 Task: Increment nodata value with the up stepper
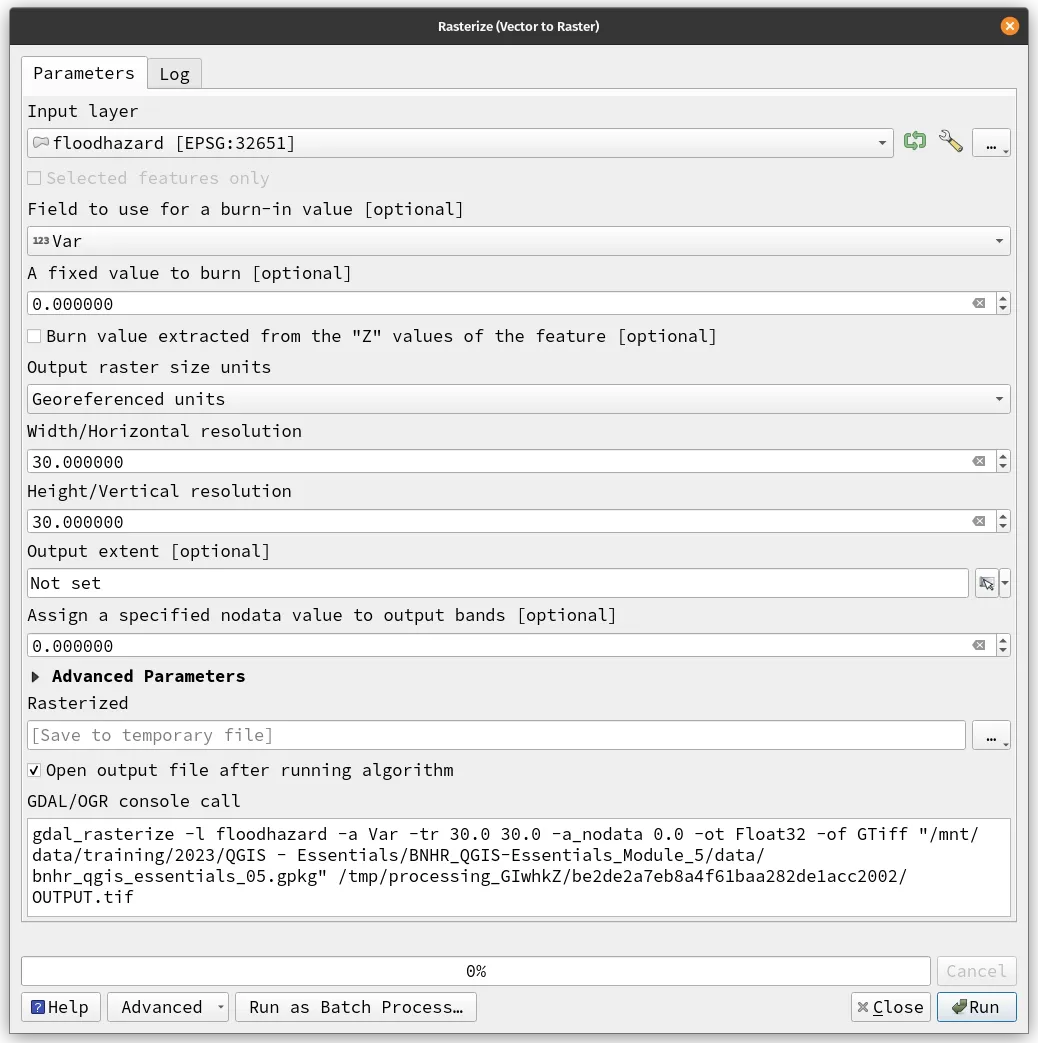(x=1003, y=640)
